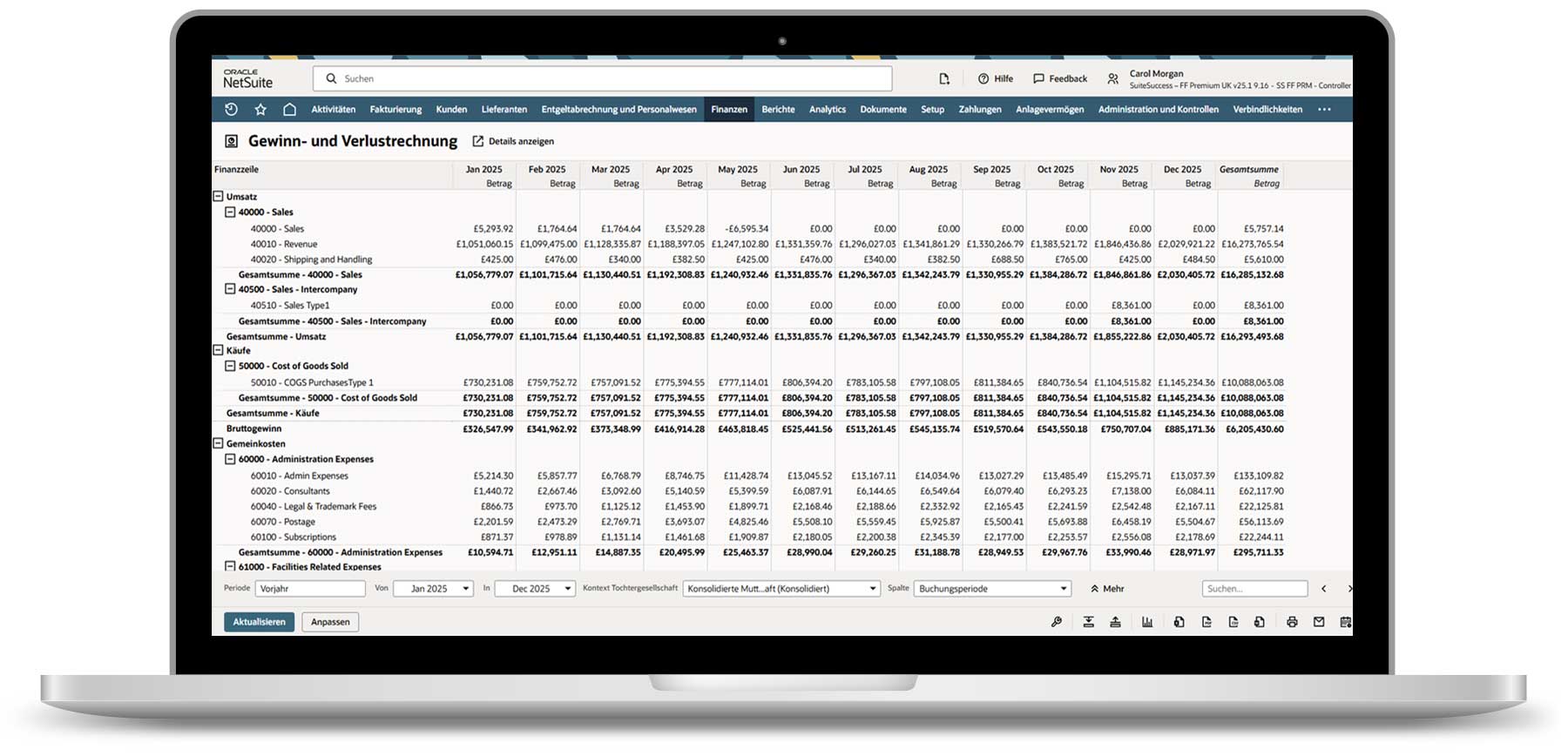Export the report as PDF
This screenshot has width=1568, height=756.
[1206, 622]
